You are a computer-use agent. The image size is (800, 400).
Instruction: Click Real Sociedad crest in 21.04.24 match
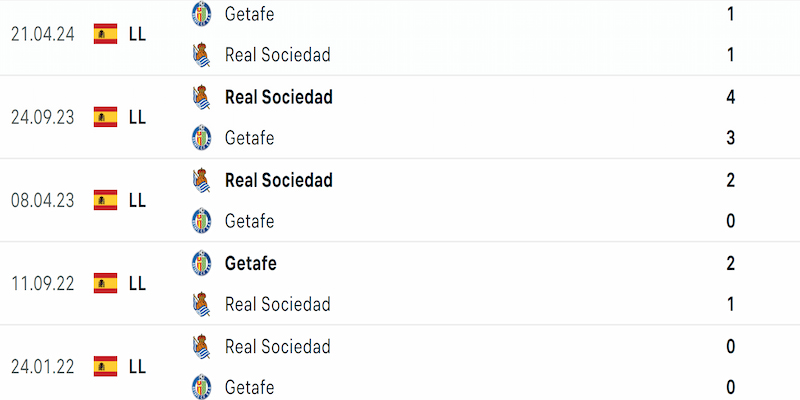coord(202,55)
